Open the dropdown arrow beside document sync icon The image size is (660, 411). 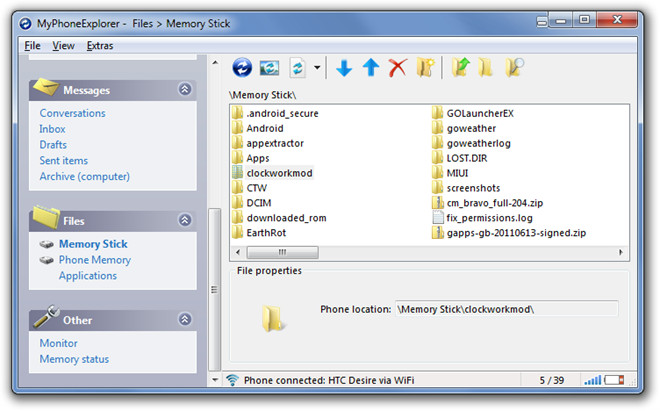tap(317, 67)
